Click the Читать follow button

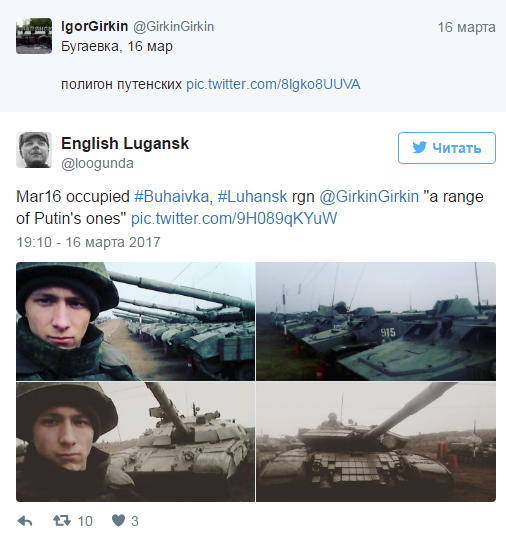pyautogui.click(x=447, y=148)
